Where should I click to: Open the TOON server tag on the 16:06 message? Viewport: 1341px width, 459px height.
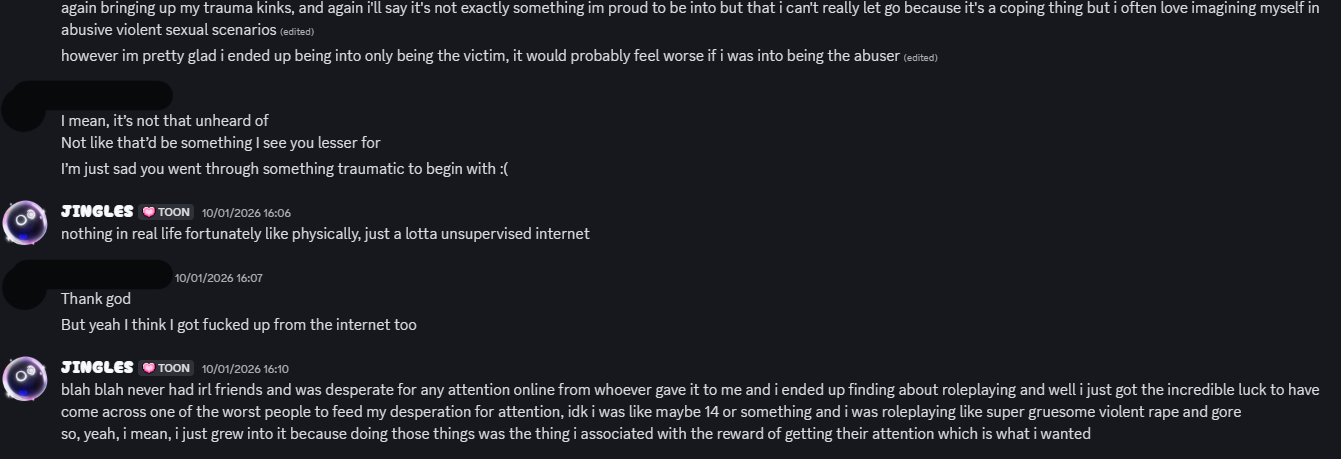pyautogui.click(x=166, y=213)
